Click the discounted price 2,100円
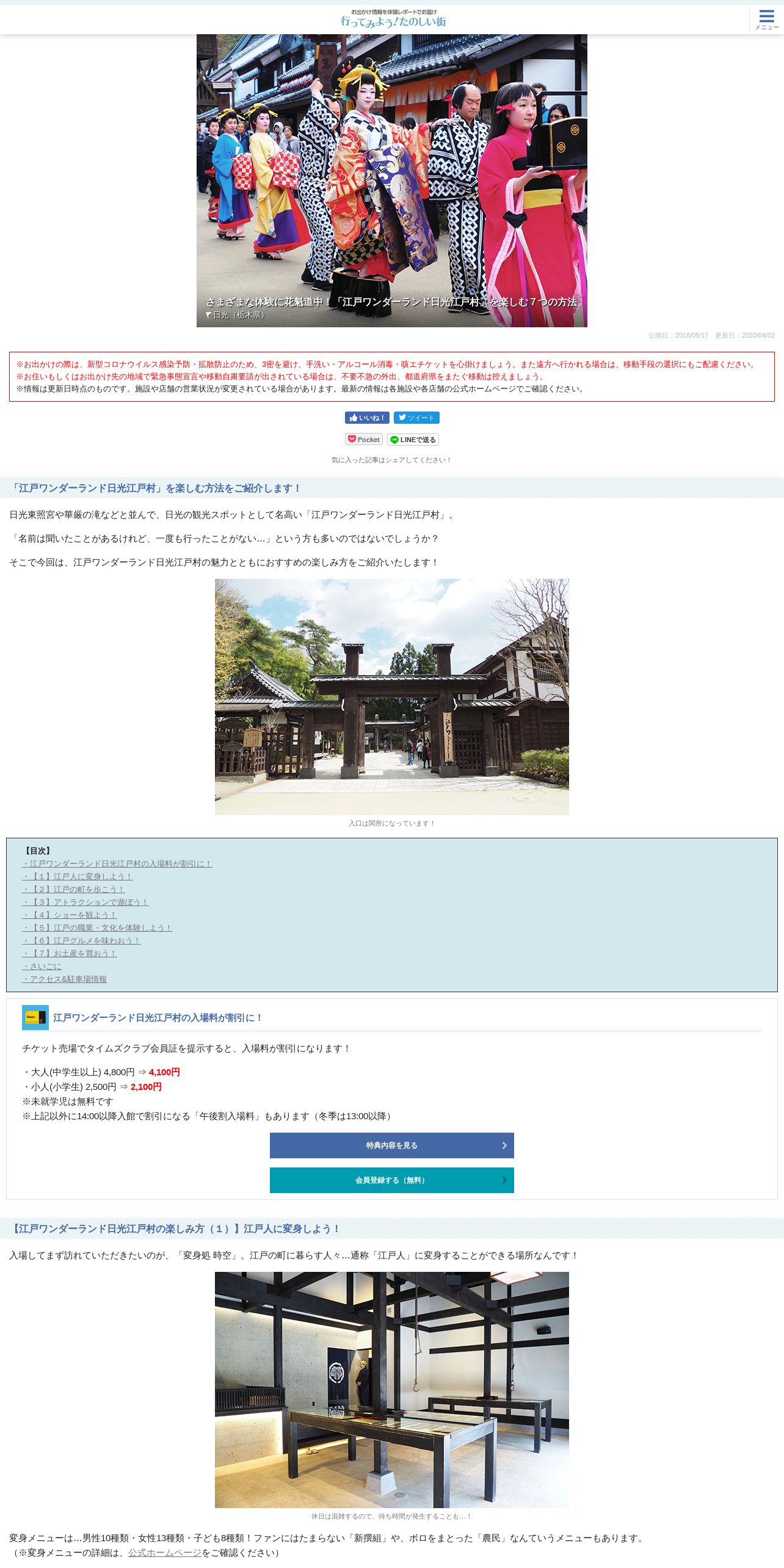The height and width of the screenshot is (1568, 784). [x=146, y=1087]
